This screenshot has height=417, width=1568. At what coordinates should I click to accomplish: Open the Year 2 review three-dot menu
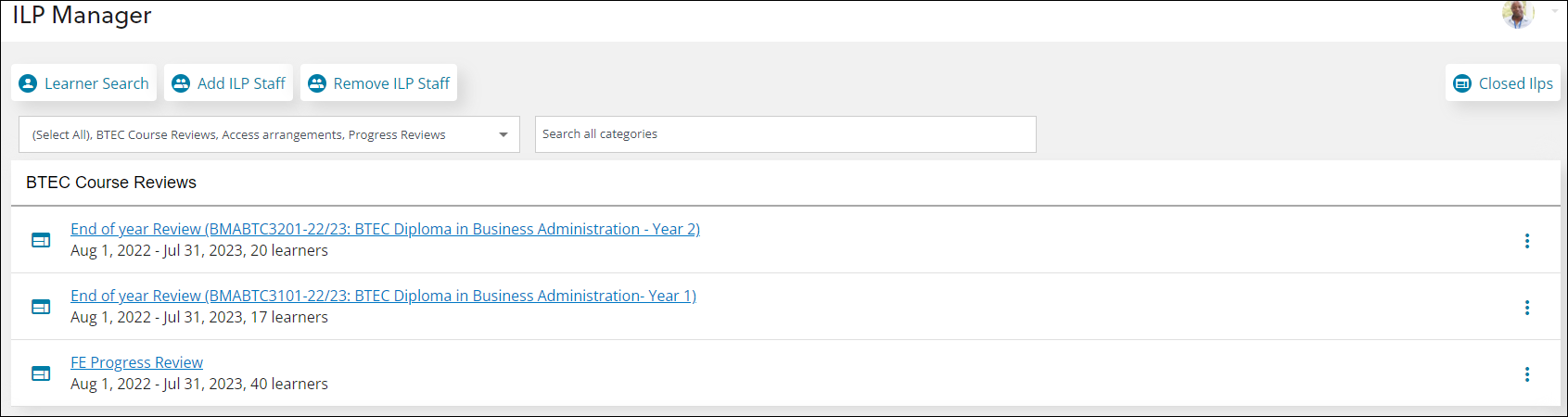tap(1527, 241)
